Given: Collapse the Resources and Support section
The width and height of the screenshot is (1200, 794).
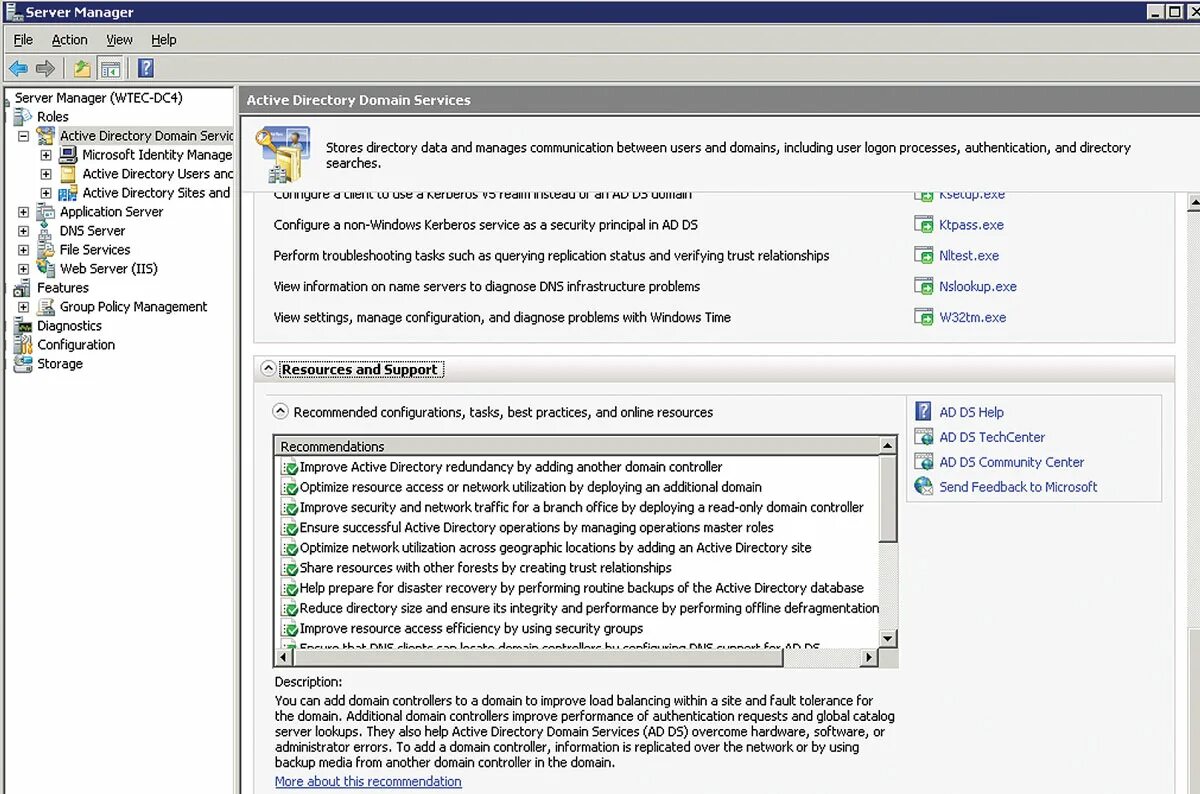Looking at the screenshot, I should [268, 369].
